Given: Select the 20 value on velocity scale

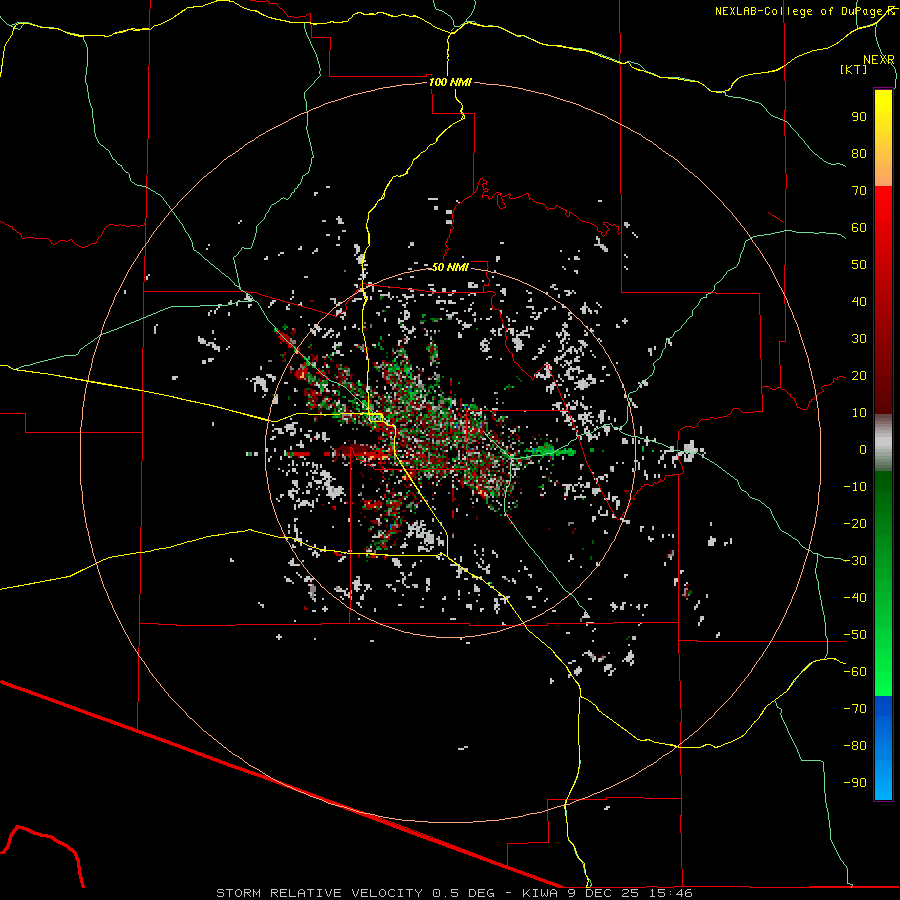Looking at the screenshot, I should (x=859, y=375).
